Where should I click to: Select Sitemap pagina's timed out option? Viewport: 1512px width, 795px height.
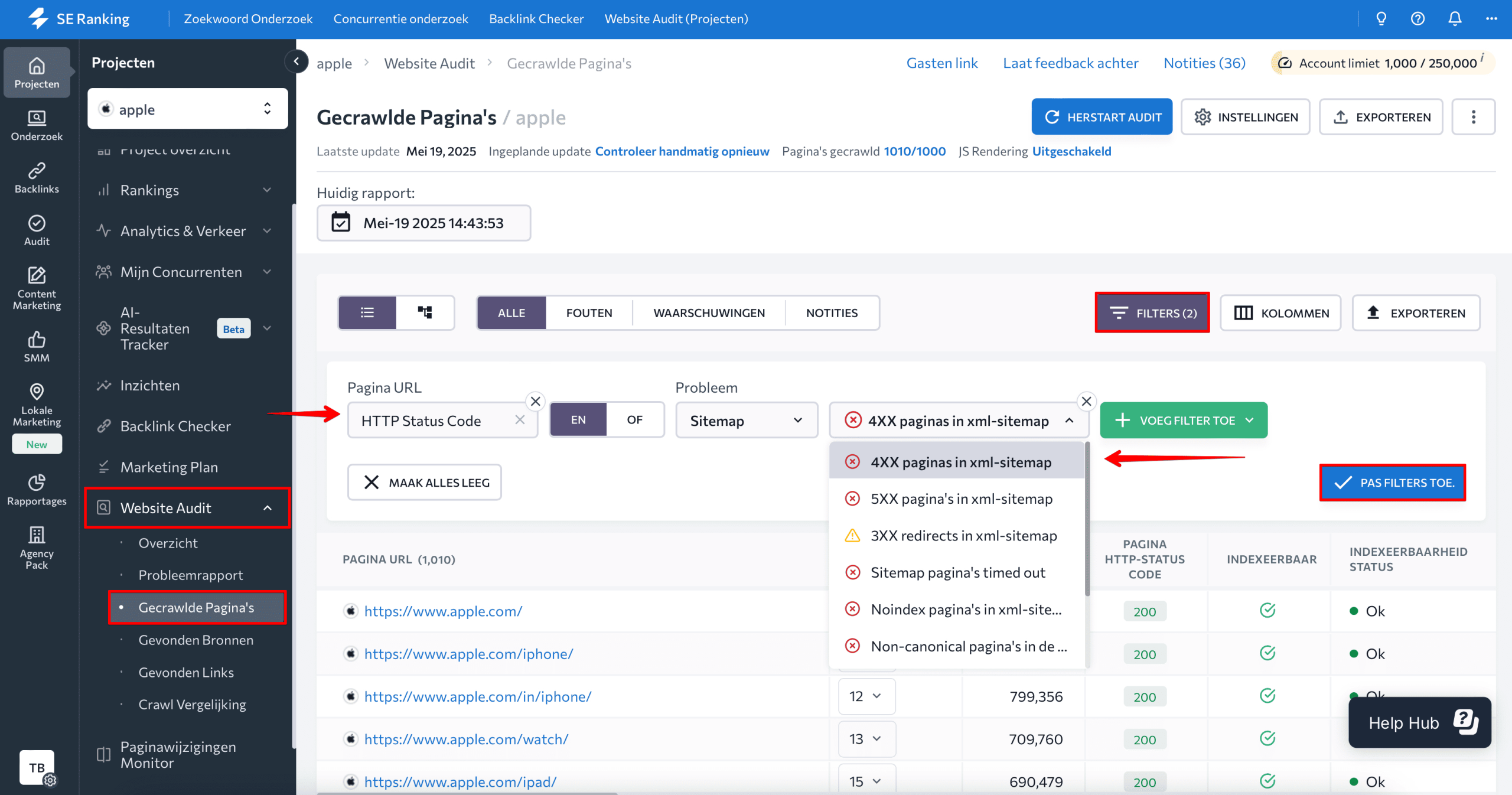point(957,573)
